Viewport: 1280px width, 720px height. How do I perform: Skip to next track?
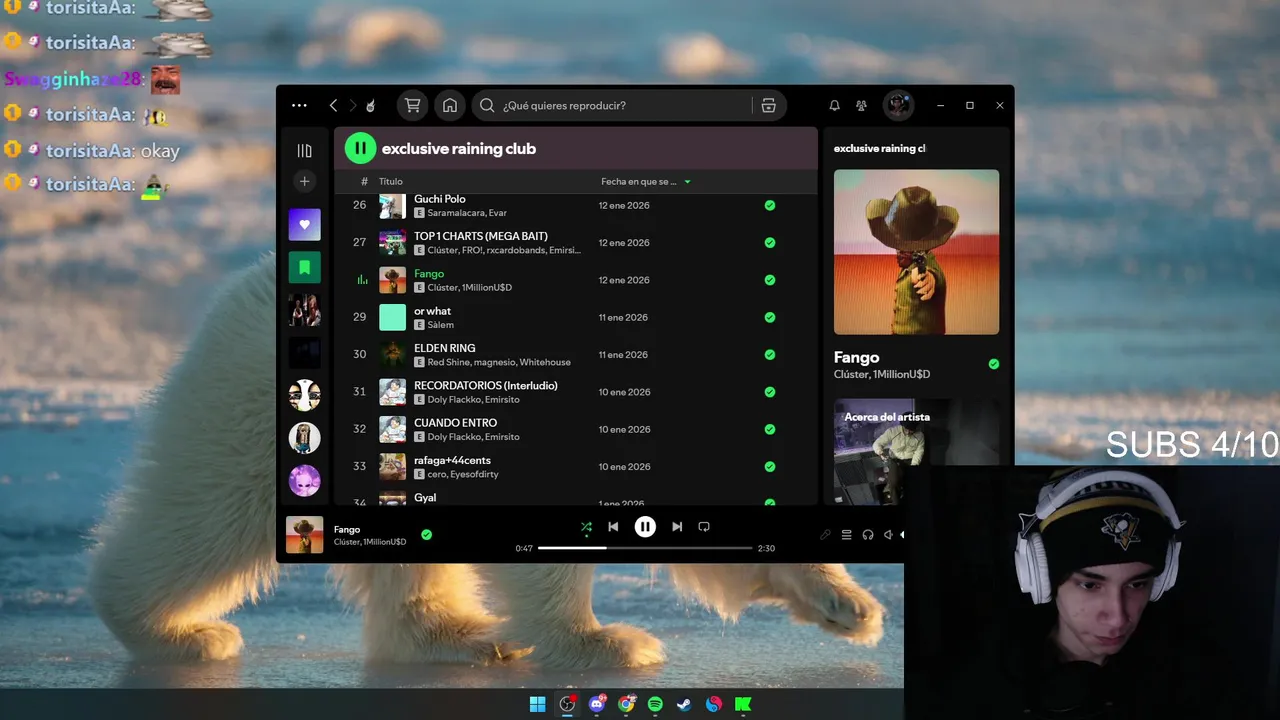677,527
